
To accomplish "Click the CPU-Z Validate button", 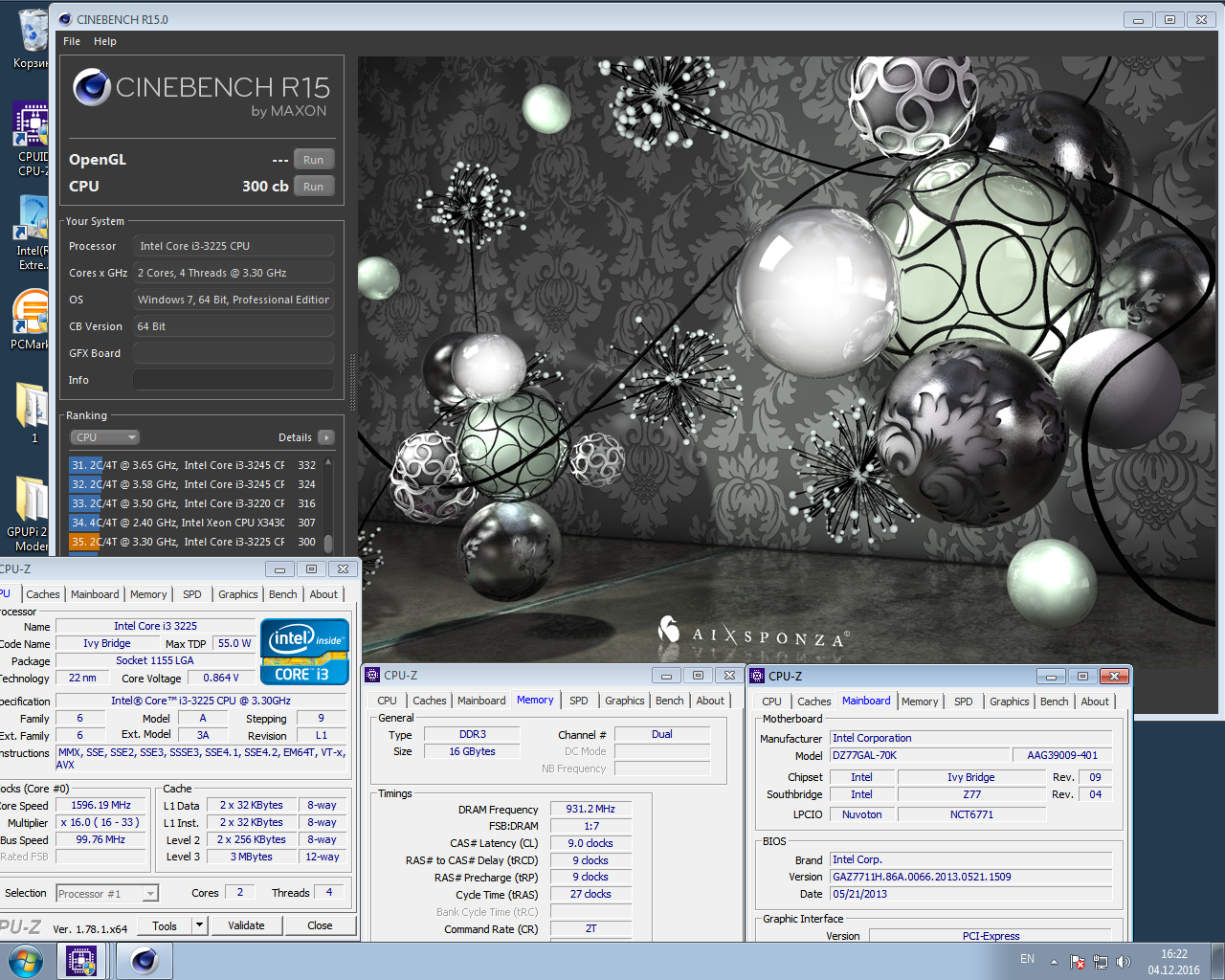I will [246, 925].
